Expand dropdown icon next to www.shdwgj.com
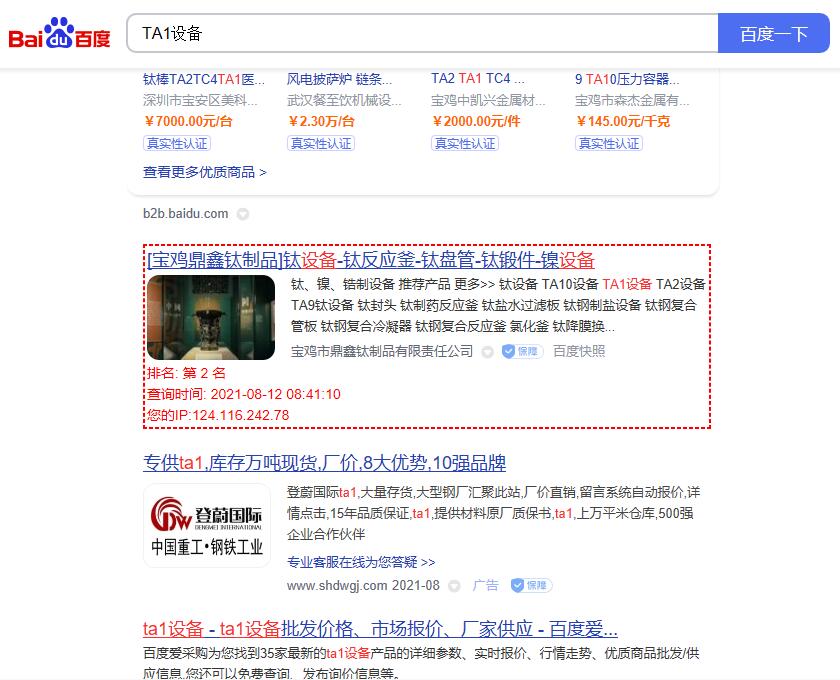 (454, 586)
